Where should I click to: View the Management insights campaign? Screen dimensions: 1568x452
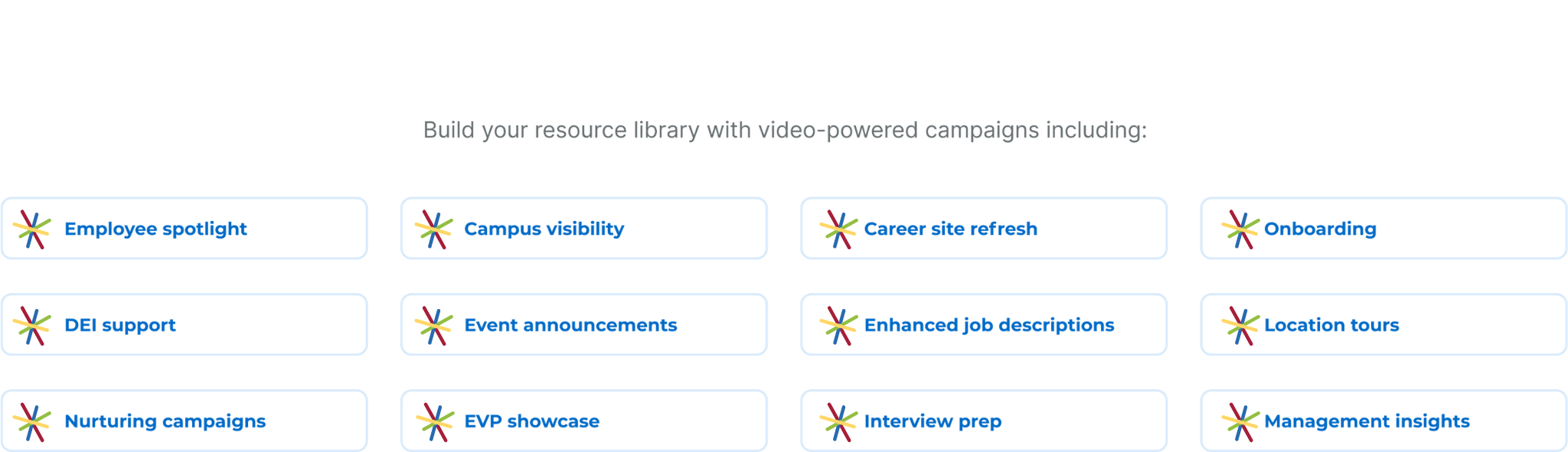point(1383,421)
